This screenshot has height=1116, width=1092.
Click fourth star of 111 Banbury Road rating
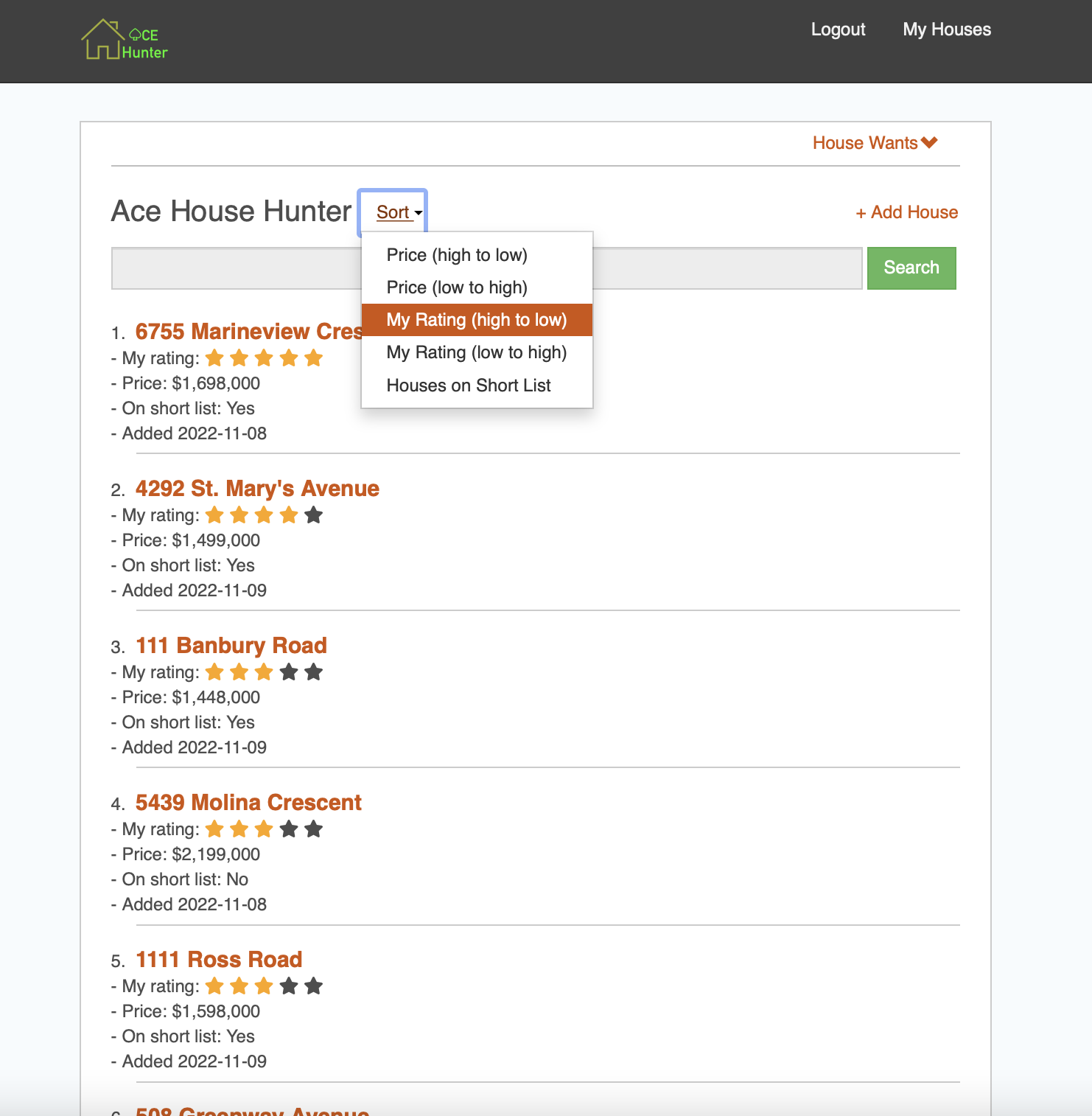[x=289, y=672]
